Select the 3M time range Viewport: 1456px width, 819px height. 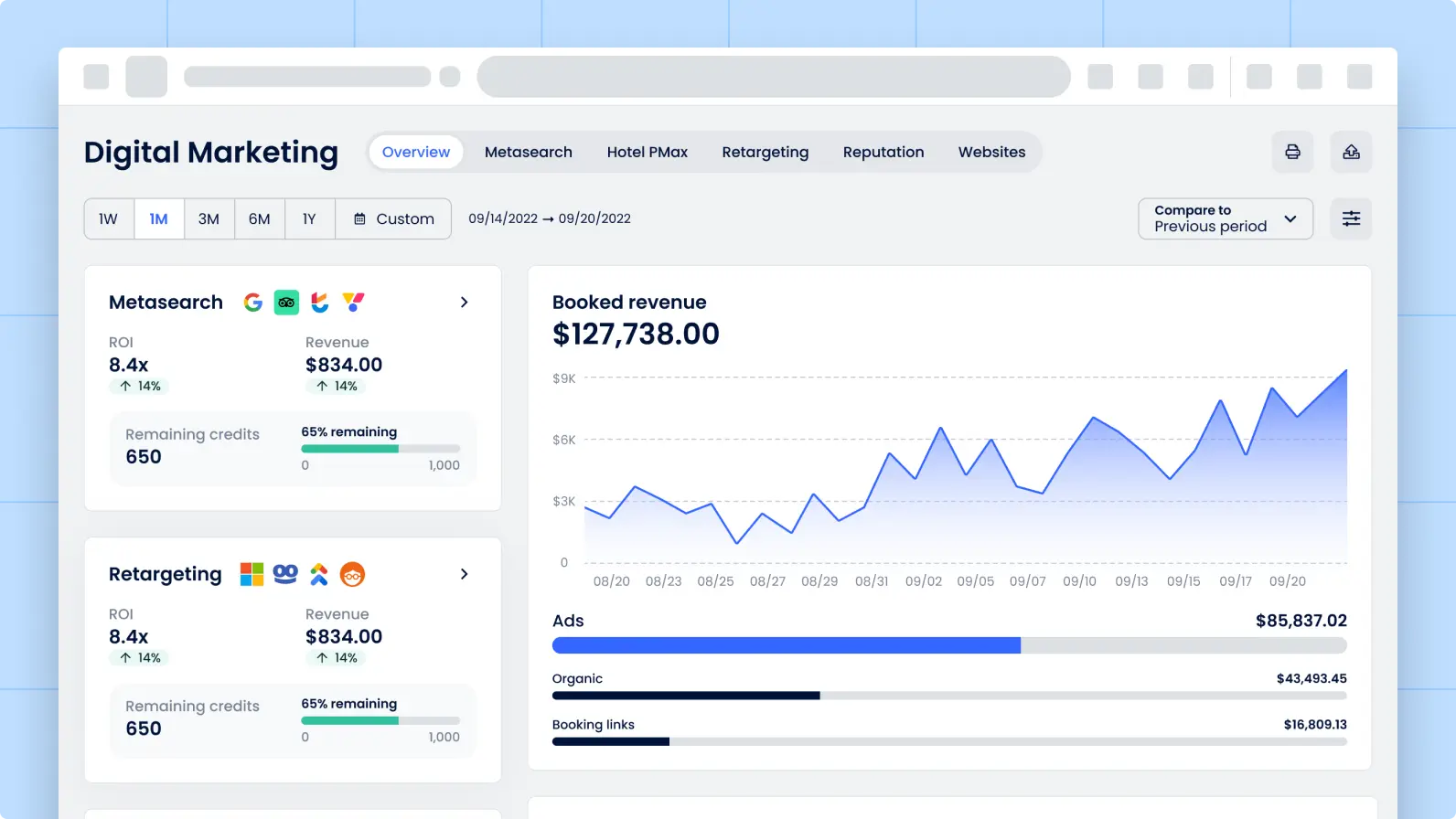point(209,219)
